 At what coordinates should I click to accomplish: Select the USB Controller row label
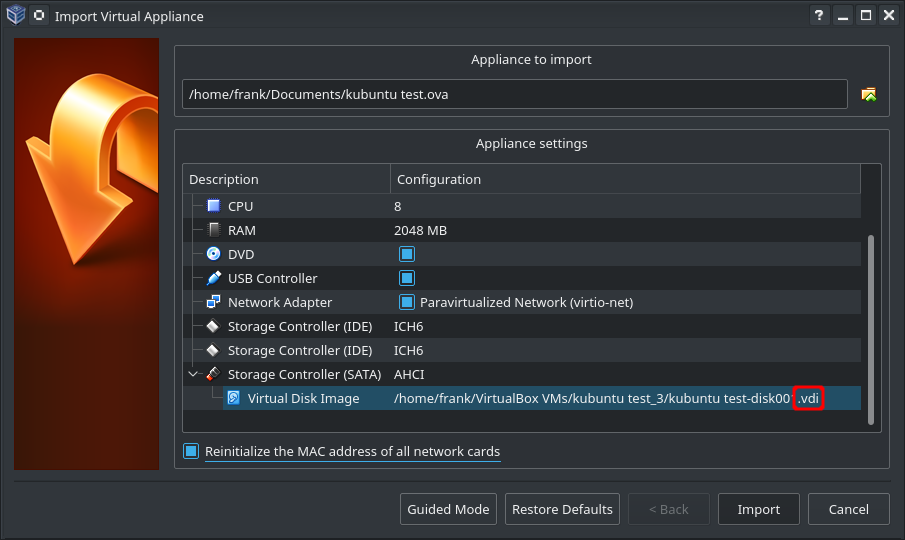click(x=272, y=279)
